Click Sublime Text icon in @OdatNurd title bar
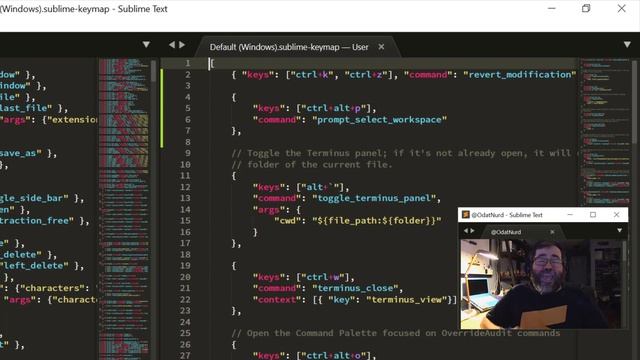This screenshot has width=640, height=360. click(465, 214)
